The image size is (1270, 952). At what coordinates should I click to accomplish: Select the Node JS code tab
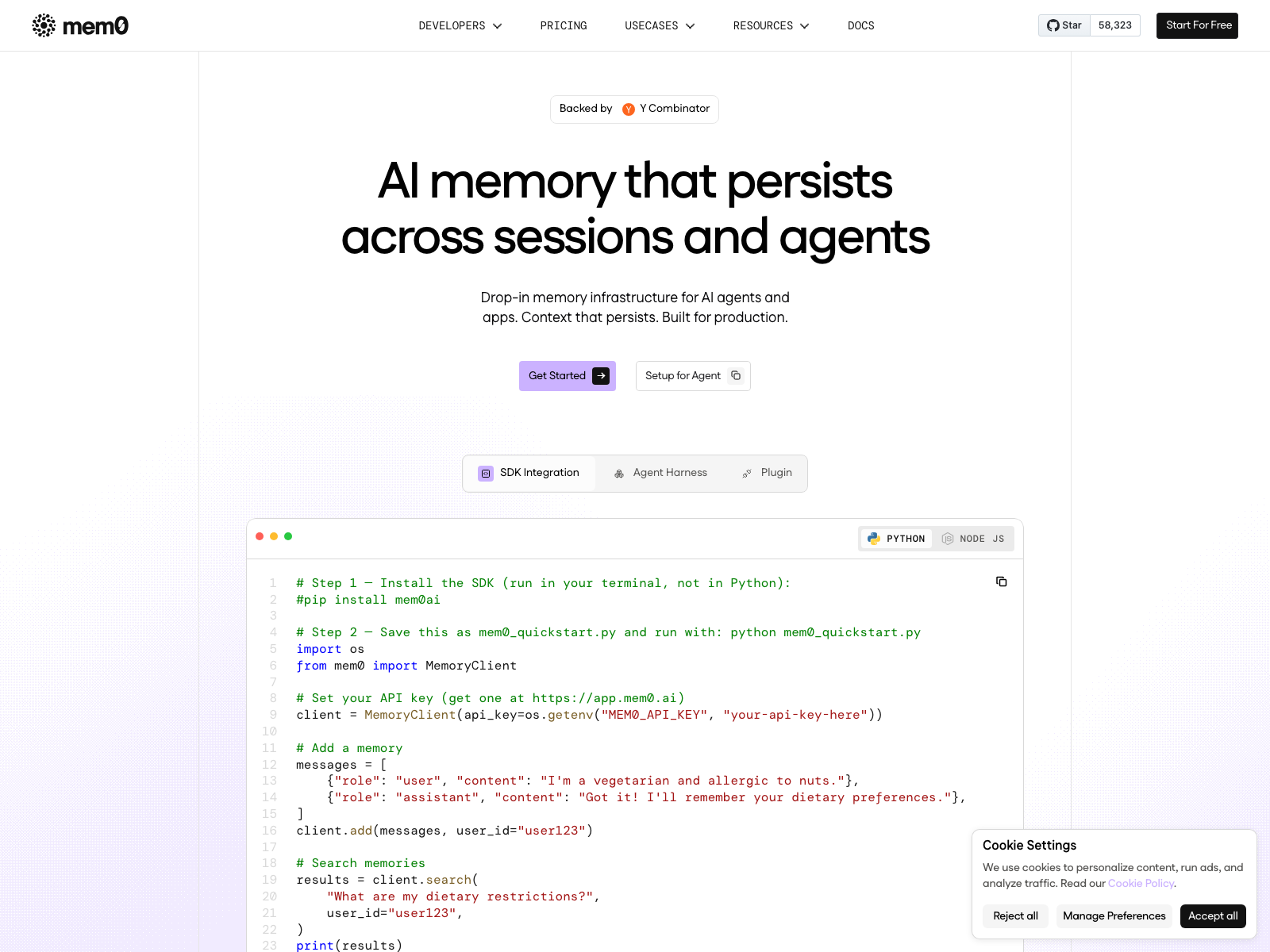point(973,539)
